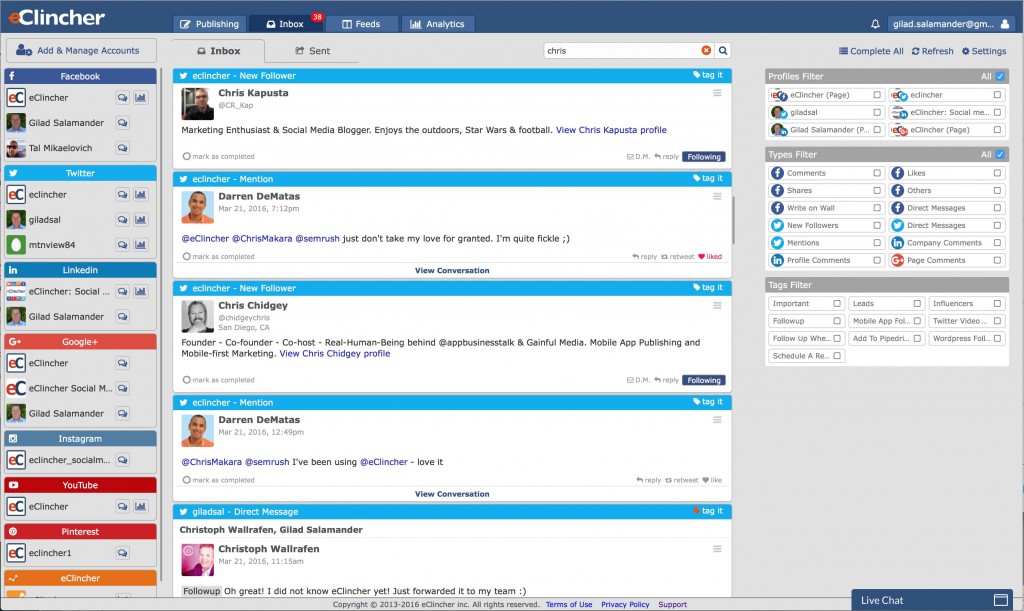The height and width of the screenshot is (611, 1024).
Task: Check the Important tag filter
Action: click(837, 304)
